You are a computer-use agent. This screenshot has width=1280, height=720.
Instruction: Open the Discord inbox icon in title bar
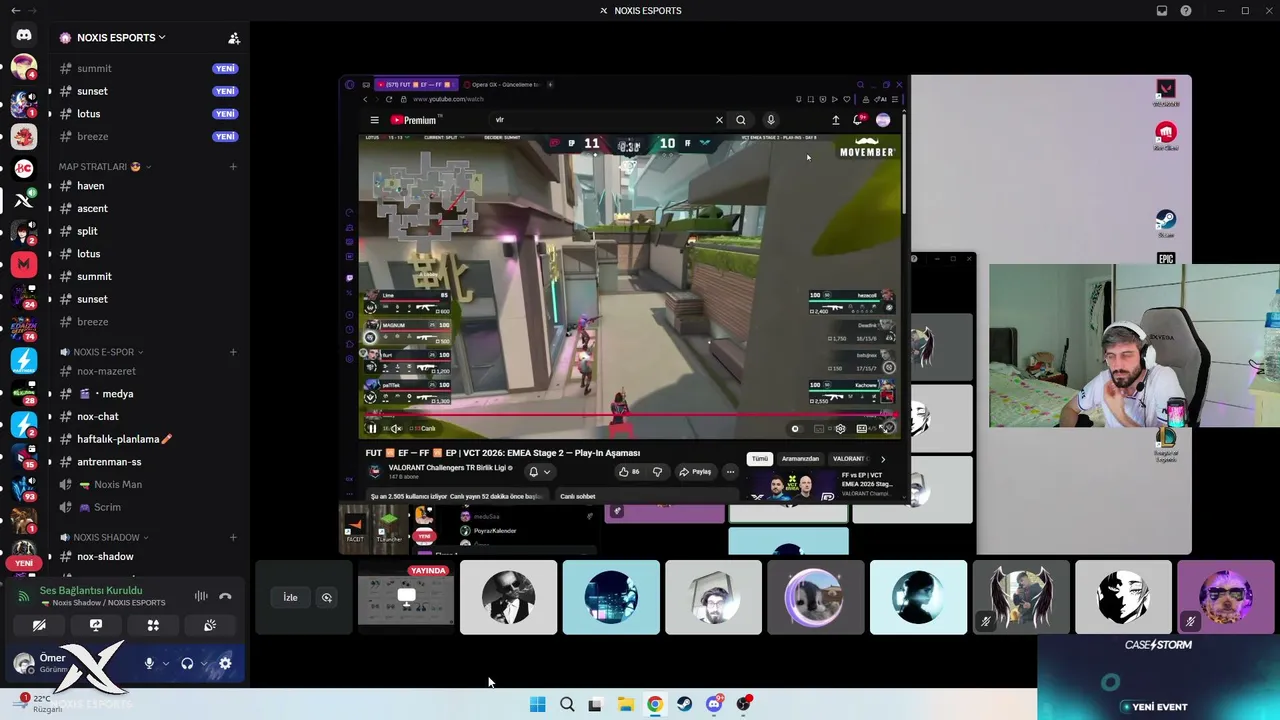click(1161, 11)
